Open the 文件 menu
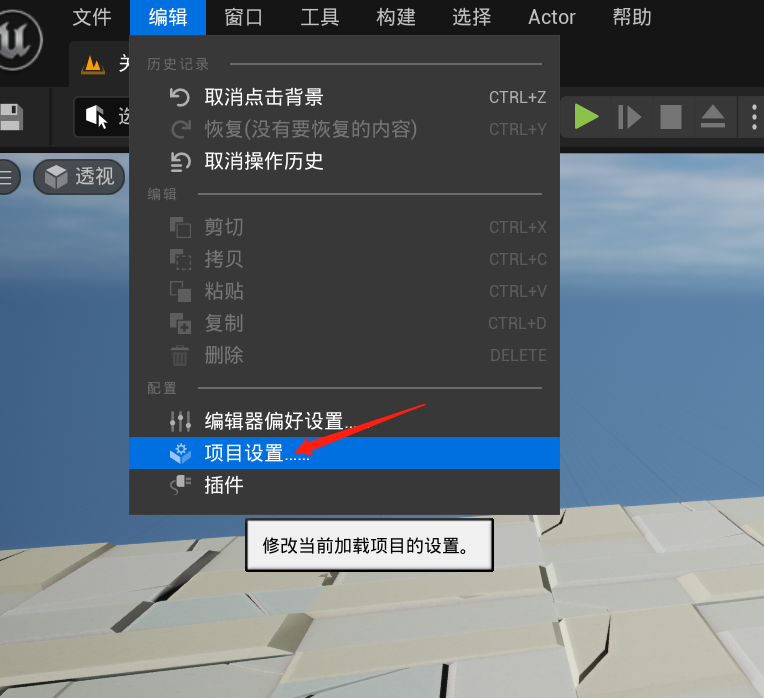The height and width of the screenshot is (698, 764). [x=92, y=18]
